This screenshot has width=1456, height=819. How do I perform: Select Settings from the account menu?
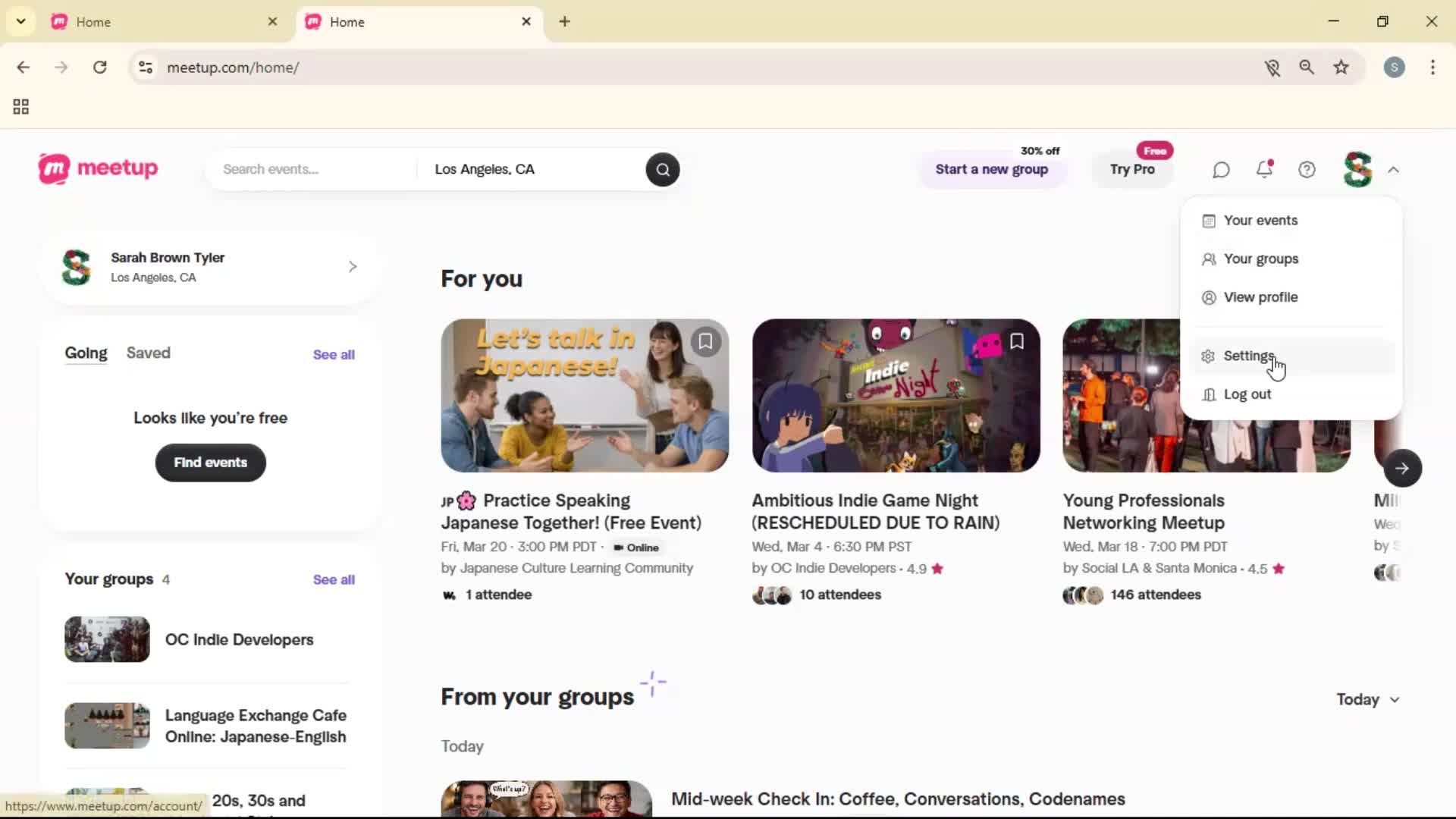(1247, 356)
